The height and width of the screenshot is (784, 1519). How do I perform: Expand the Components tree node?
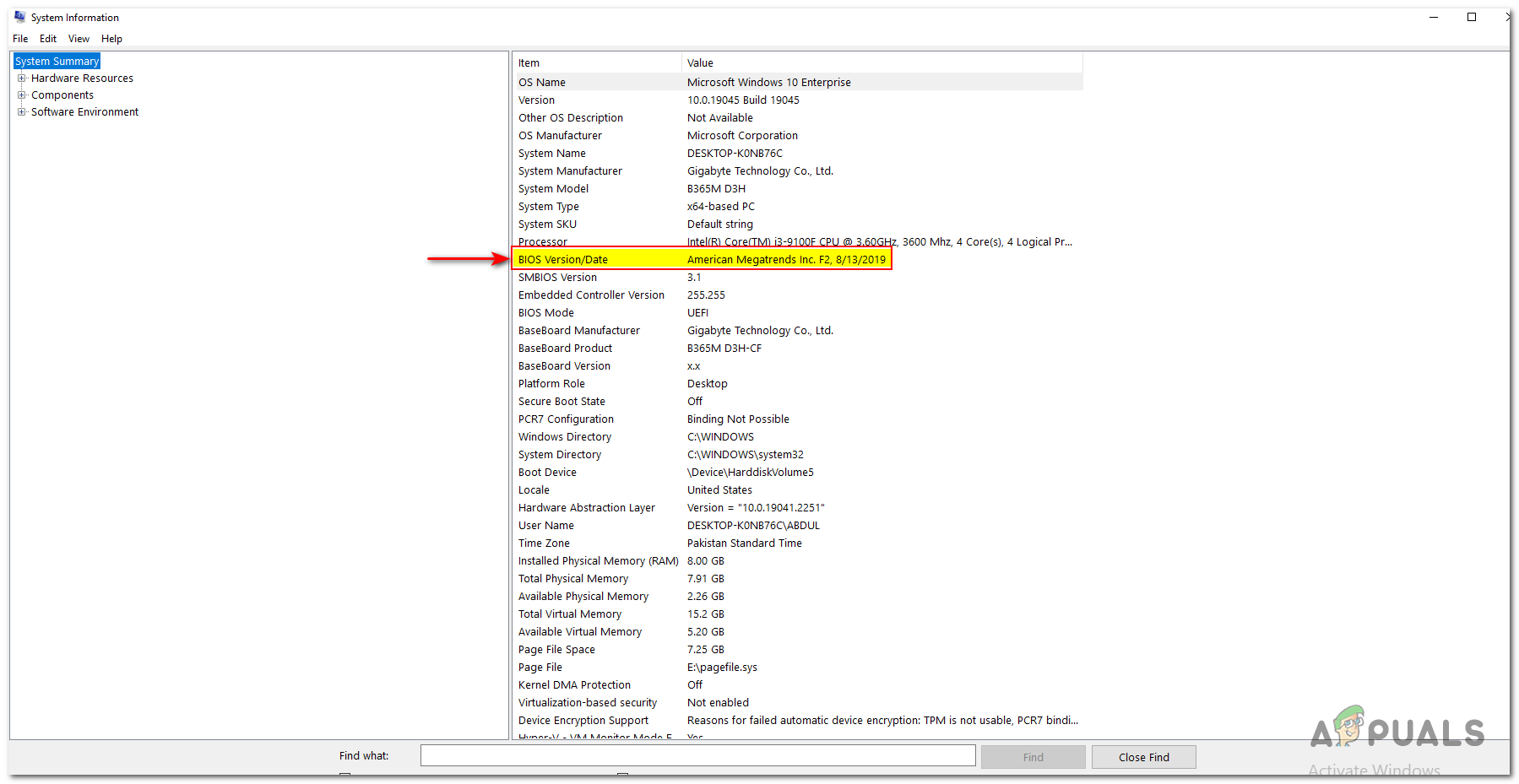click(21, 95)
